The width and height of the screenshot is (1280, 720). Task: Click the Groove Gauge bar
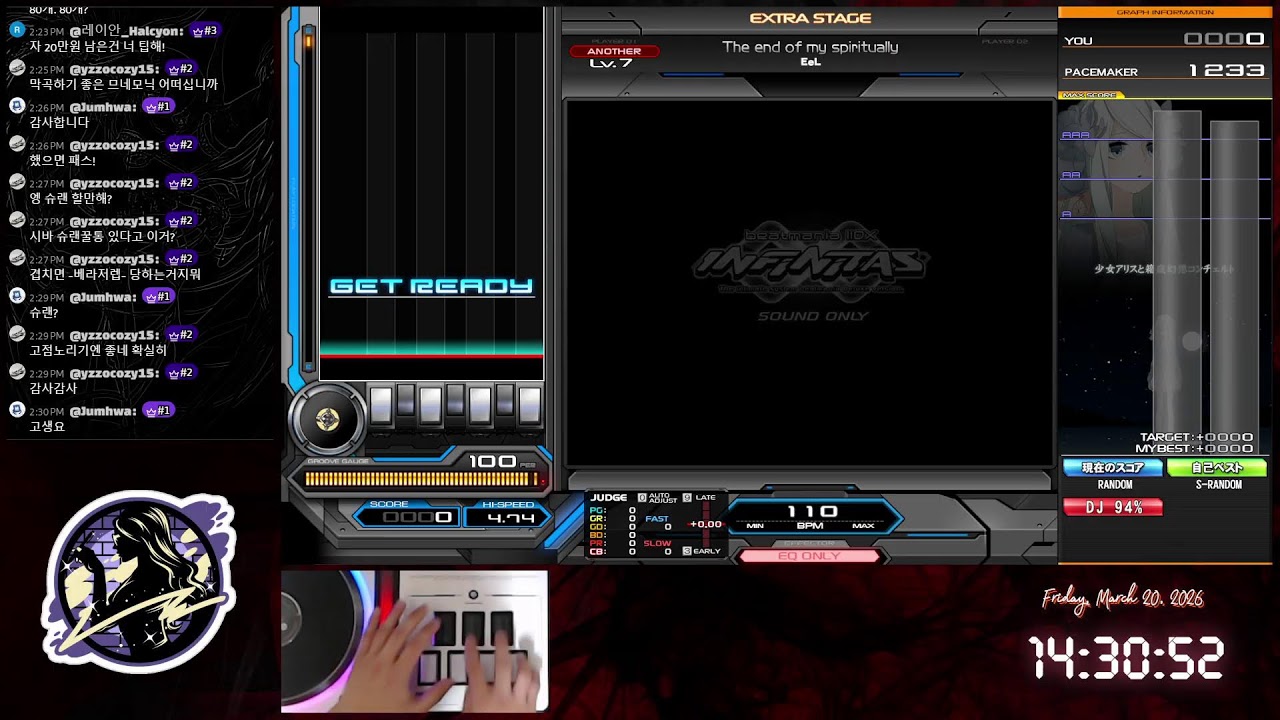click(424, 480)
